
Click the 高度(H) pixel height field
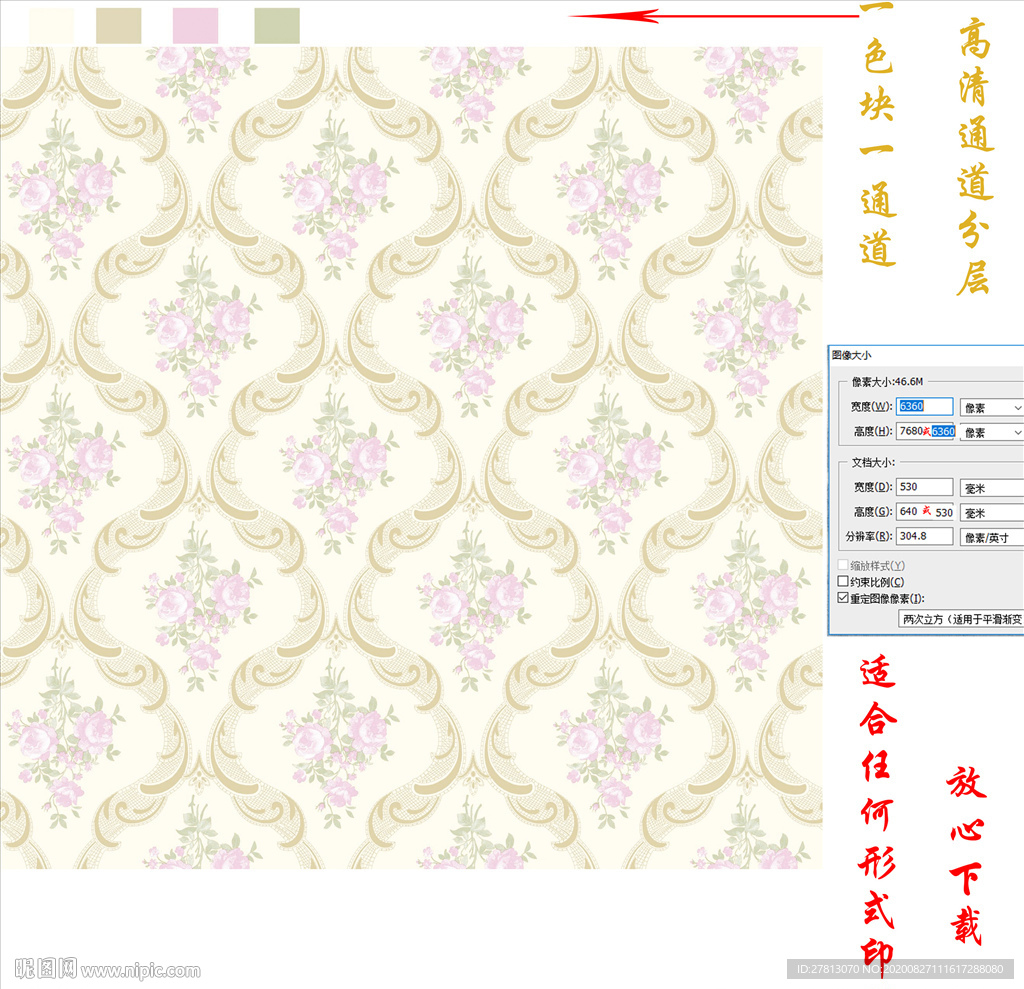click(924, 431)
